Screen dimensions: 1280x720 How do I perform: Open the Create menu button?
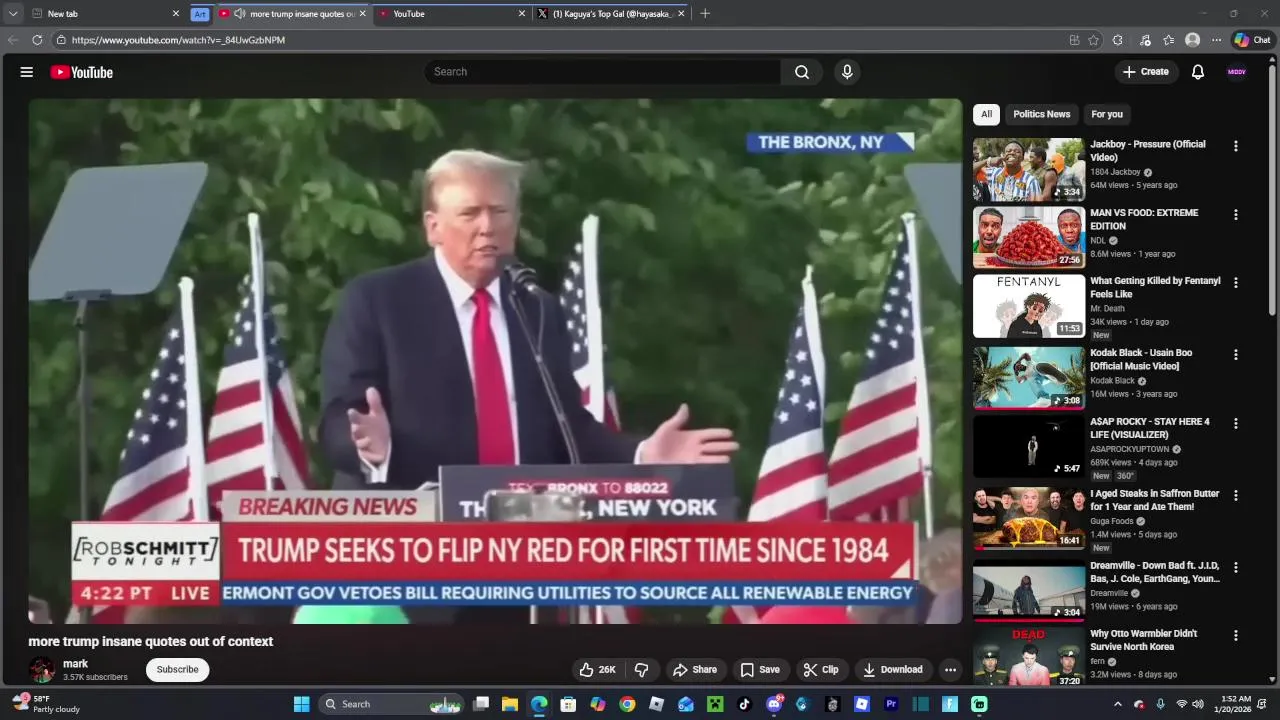(1145, 72)
